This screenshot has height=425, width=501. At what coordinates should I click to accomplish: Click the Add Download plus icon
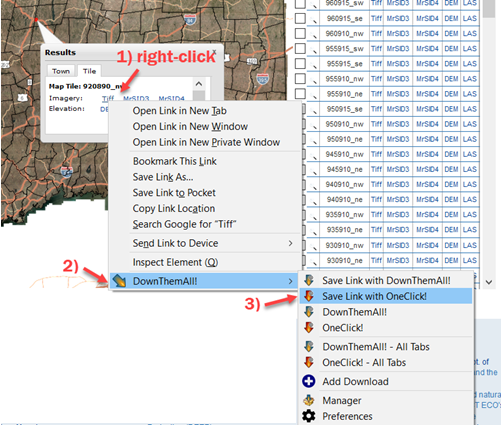point(309,381)
